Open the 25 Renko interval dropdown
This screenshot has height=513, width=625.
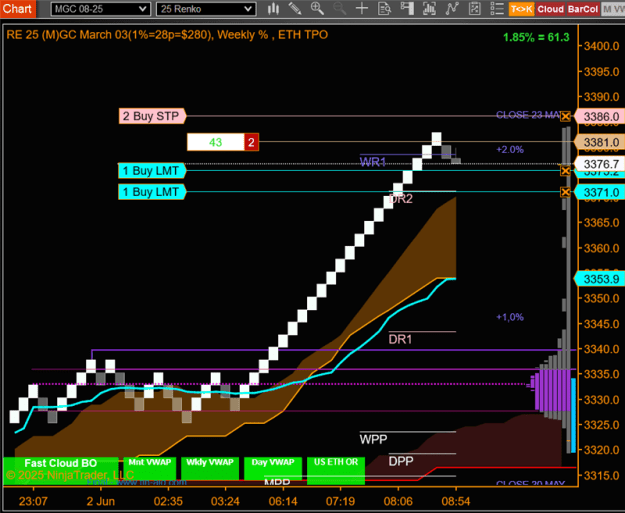pos(206,9)
